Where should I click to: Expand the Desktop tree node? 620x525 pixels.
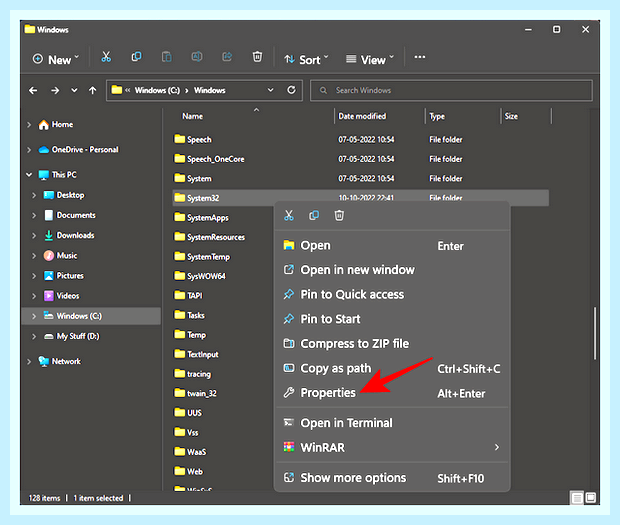(34, 195)
